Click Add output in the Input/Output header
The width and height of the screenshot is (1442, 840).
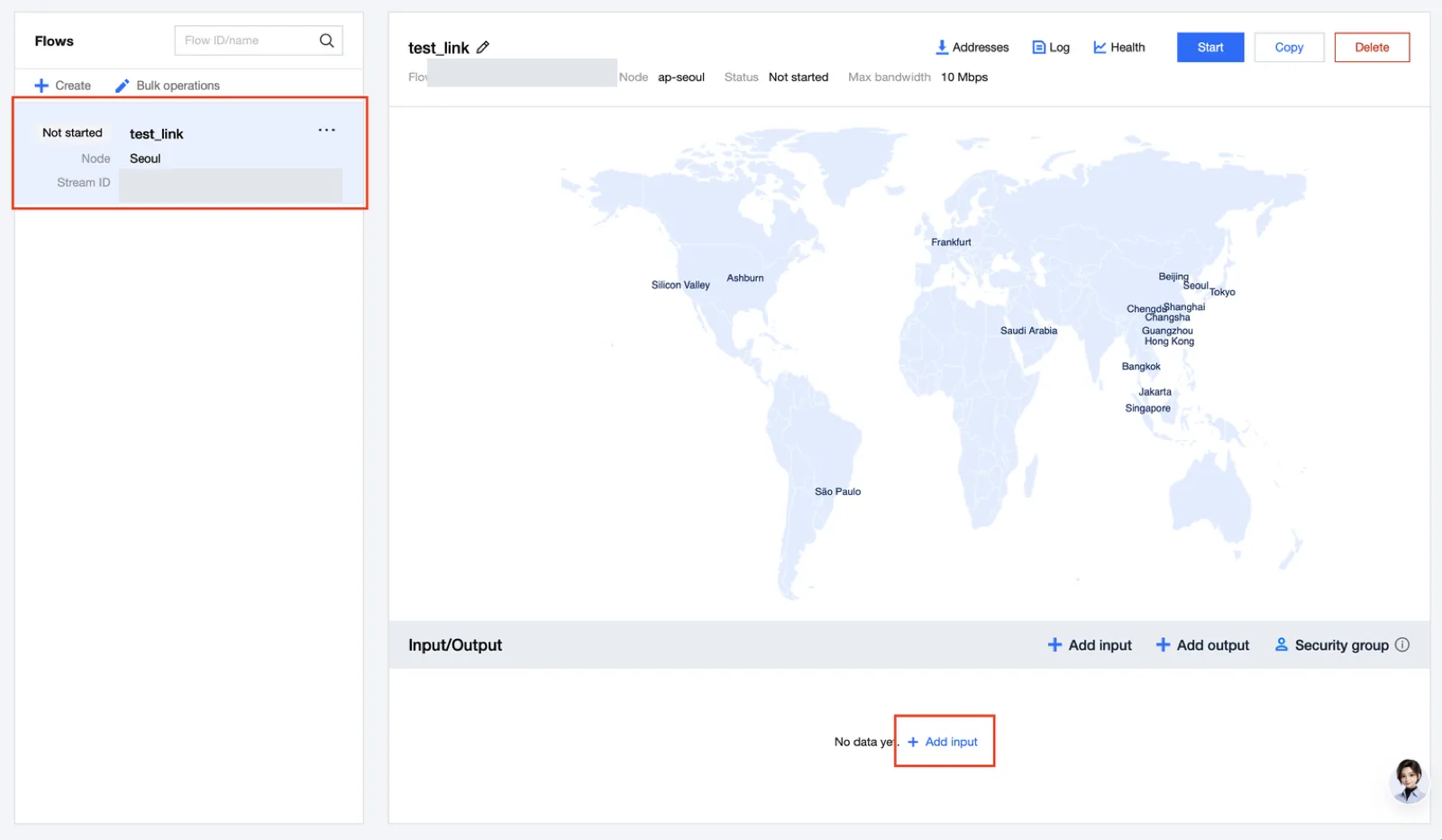[1202, 645]
